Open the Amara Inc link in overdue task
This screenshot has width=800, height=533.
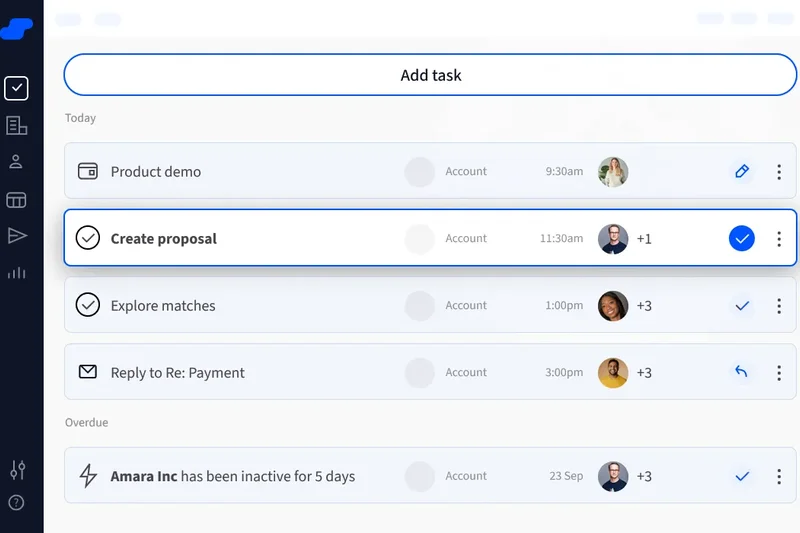coord(143,476)
